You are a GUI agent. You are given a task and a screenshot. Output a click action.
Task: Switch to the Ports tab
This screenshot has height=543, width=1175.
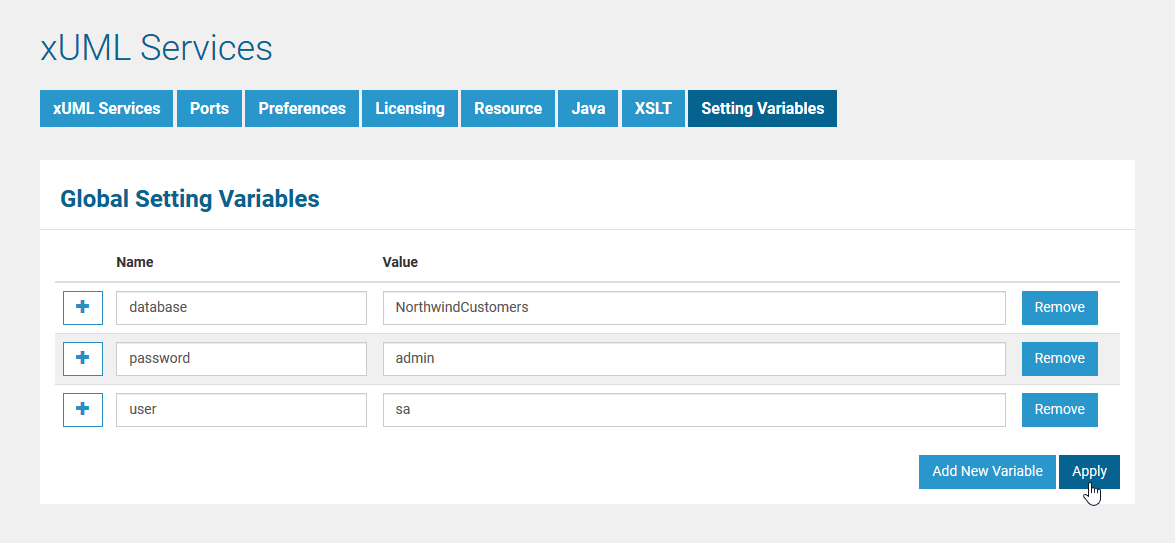point(209,109)
